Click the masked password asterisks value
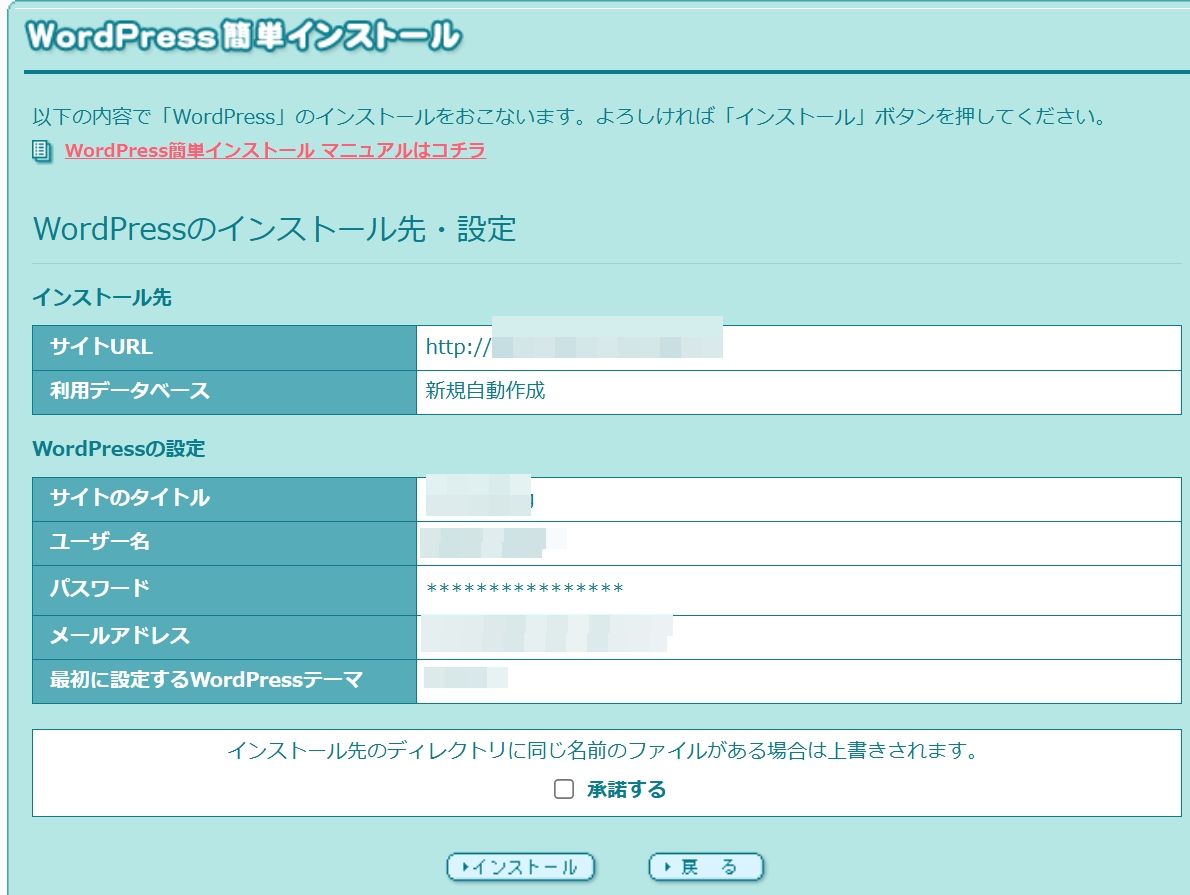Screen dimensions: 1190x895 coord(525,589)
